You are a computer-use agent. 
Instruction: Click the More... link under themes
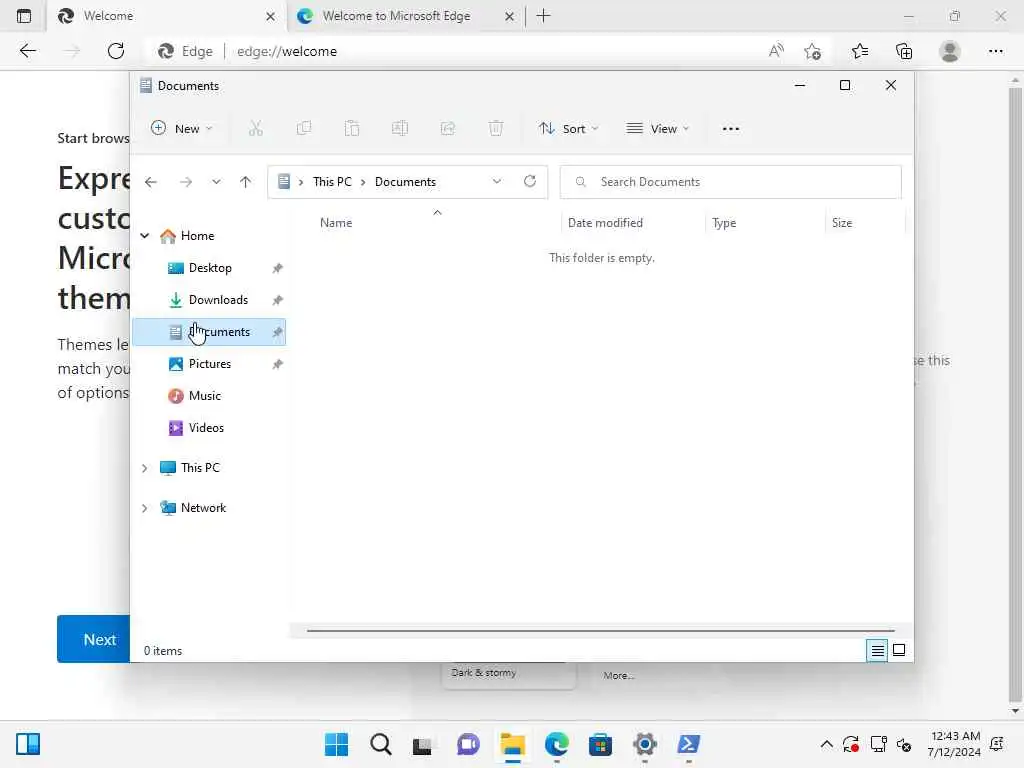coord(619,675)
